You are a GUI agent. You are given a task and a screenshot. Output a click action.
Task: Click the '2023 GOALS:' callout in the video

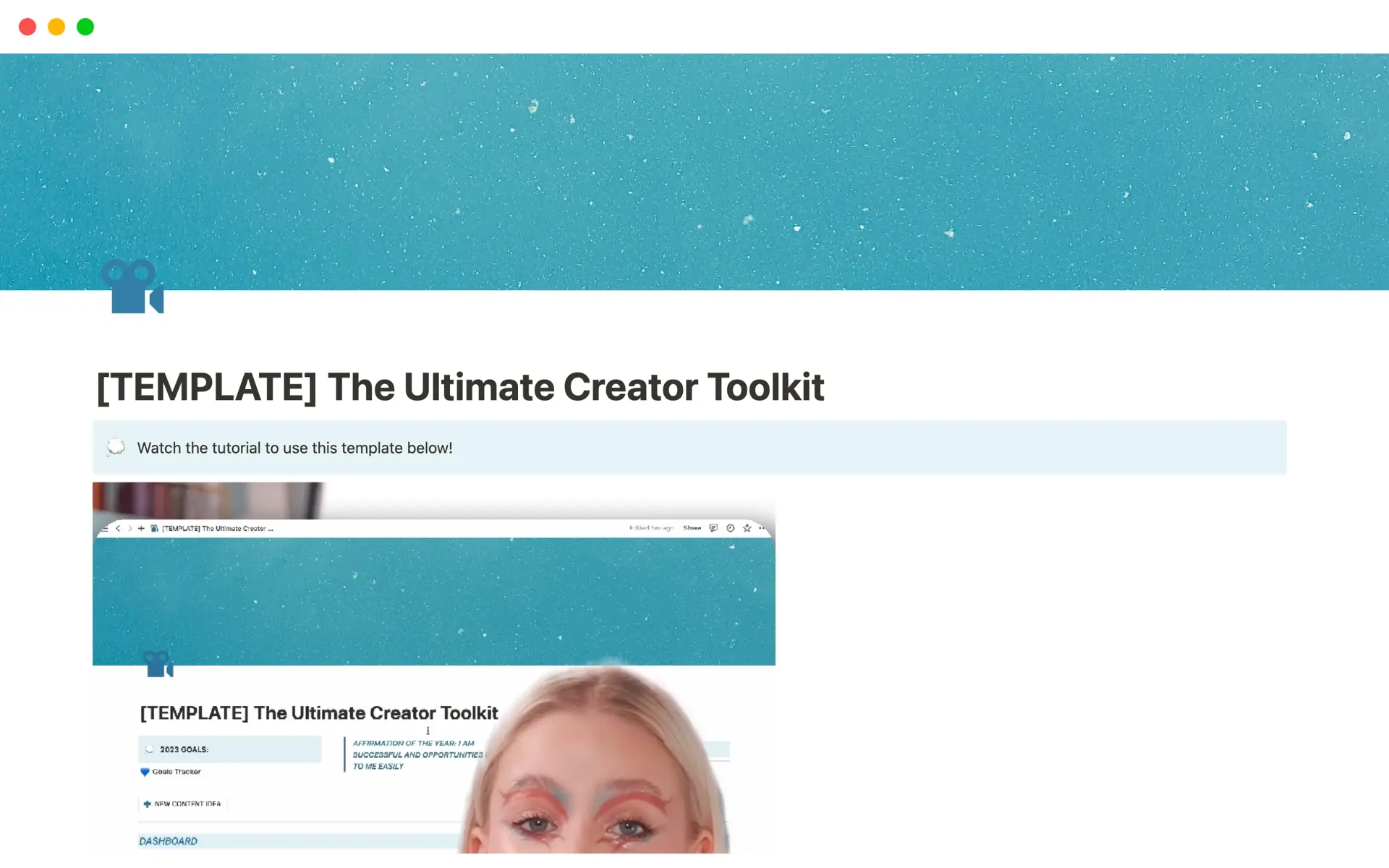click(229, 749)
